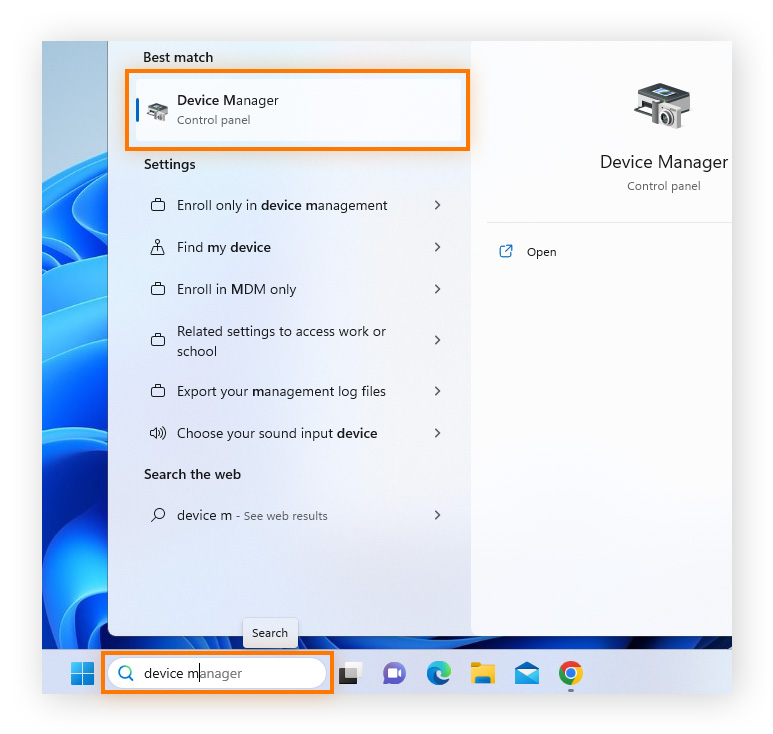The image size is (773, 734).
Task: Expand the device m web results chevron
Action: [437, 515]
